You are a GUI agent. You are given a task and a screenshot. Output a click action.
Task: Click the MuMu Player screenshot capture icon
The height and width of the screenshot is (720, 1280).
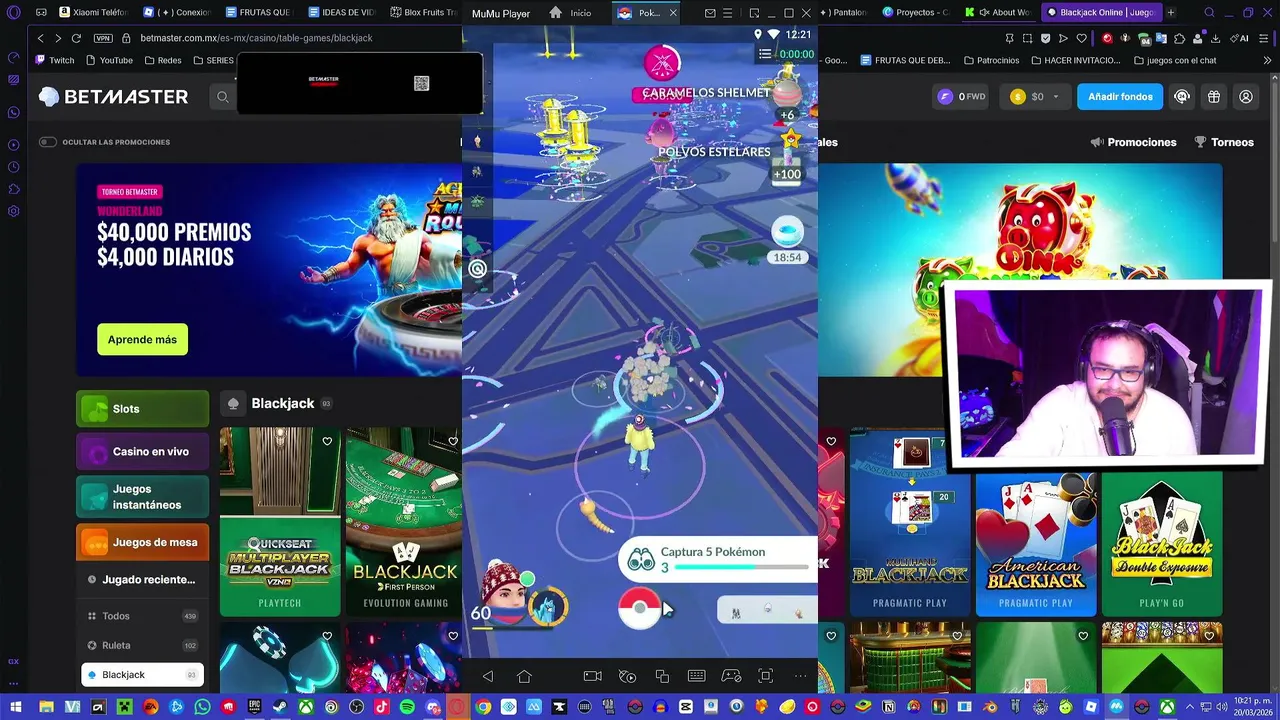pyautogui.click(x=766, y=677)
